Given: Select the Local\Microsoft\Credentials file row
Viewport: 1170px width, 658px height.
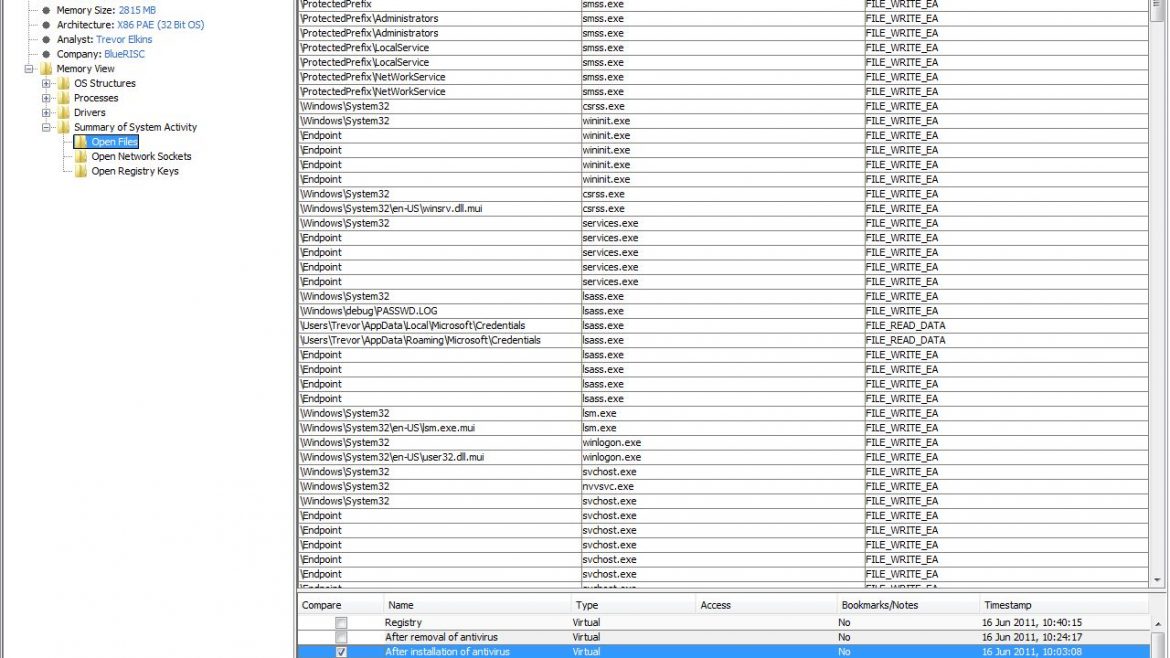Looking at the screenshot, I should (x=723, y=326).
